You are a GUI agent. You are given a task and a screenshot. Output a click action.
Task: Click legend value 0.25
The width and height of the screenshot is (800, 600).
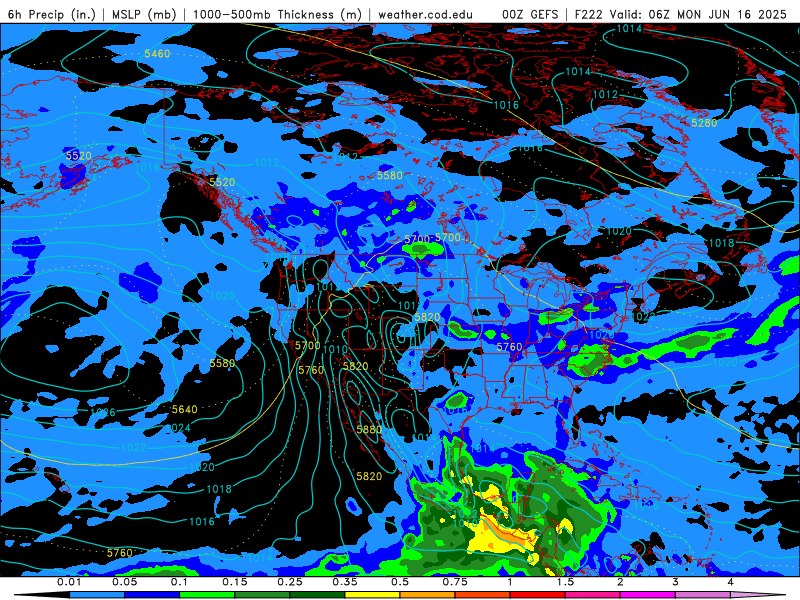pos(290,582)
